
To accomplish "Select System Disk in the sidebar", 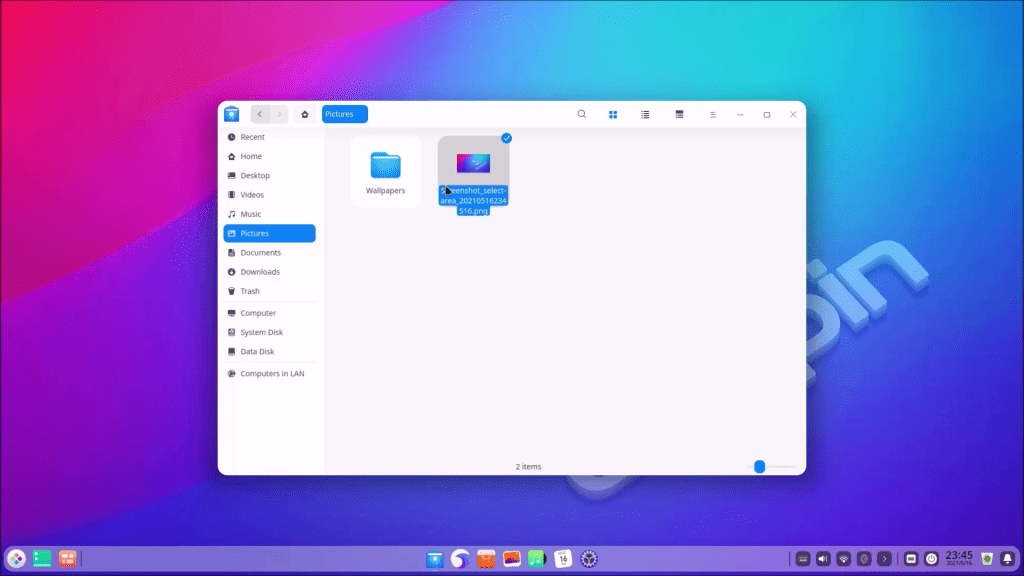I will coord(261,332).
